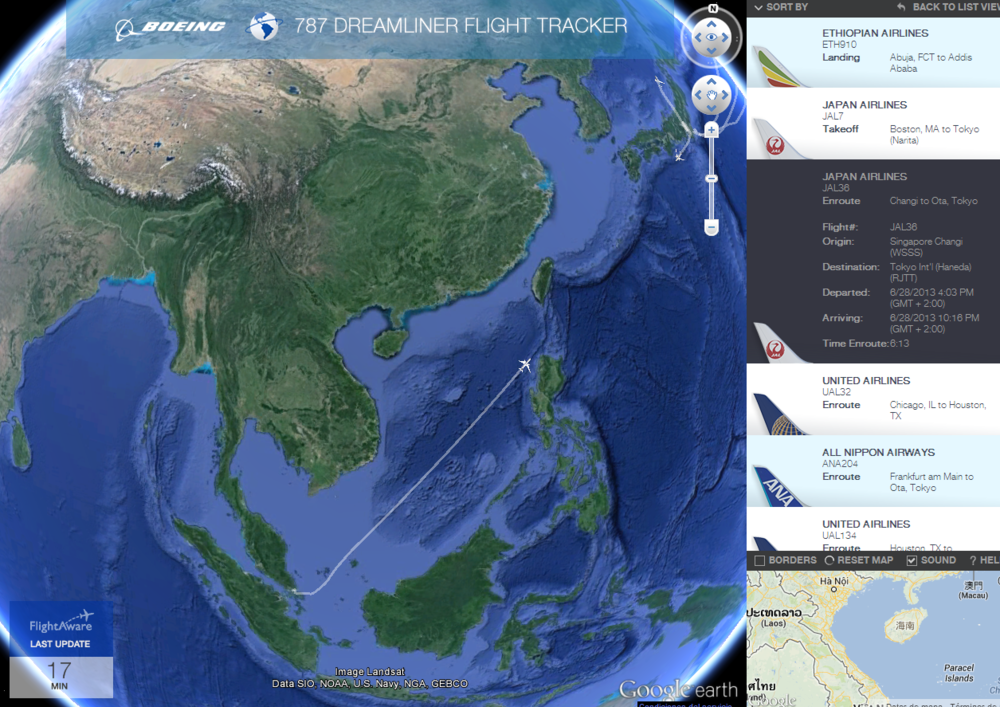1000x707 pixels.
Task: Go back to list view
Action: 948,7
